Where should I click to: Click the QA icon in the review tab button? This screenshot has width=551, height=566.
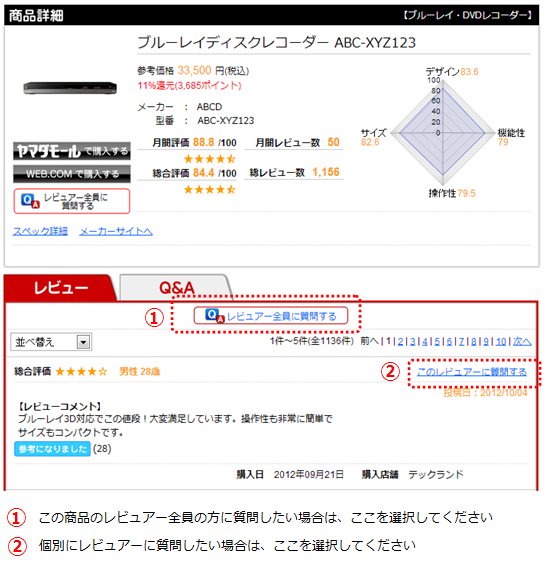[x=215, y=316]
